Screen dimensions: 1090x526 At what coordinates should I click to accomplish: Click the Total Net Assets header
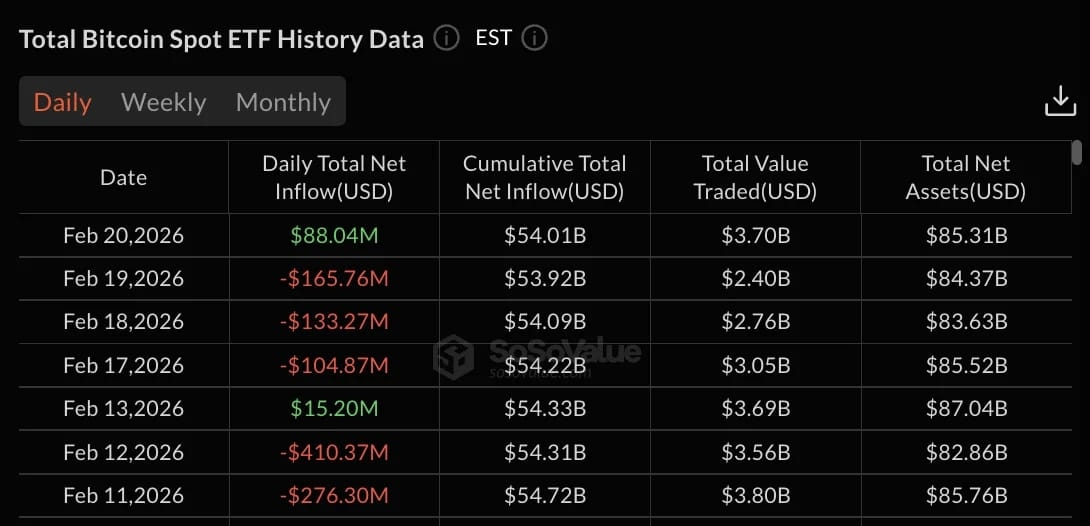[x=965, y=177]
